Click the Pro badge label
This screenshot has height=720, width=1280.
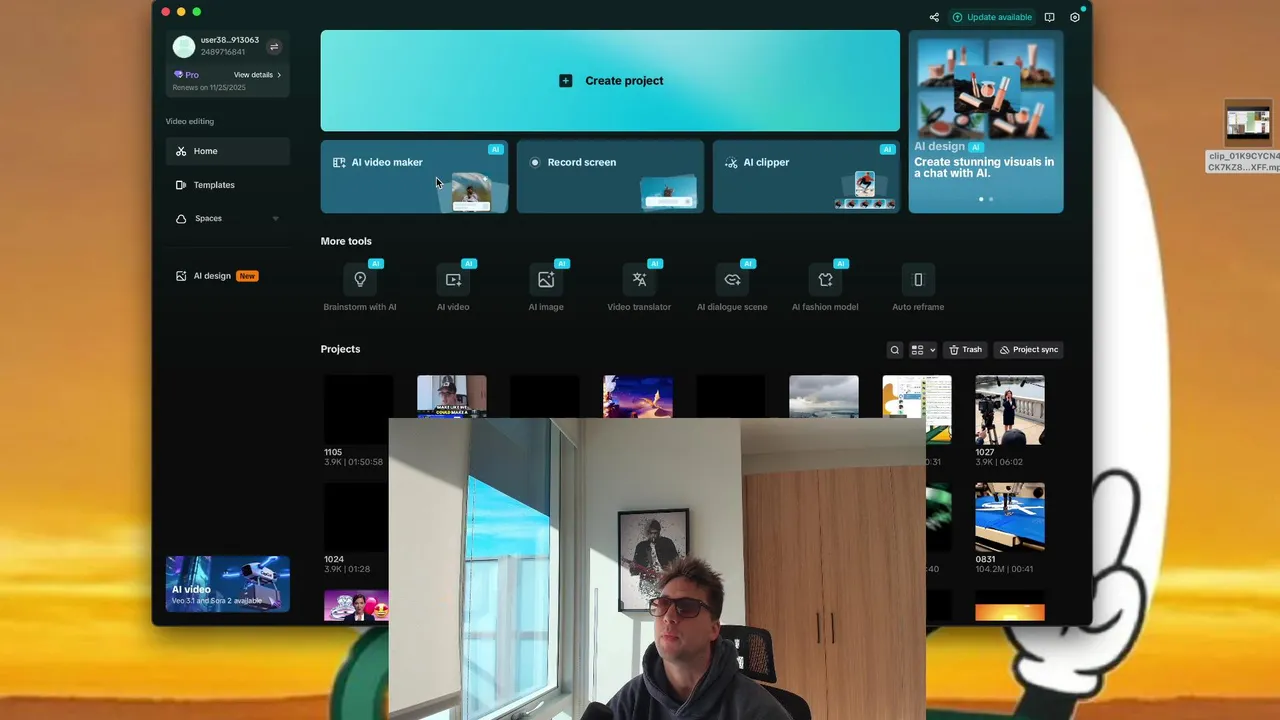[186, 75]
